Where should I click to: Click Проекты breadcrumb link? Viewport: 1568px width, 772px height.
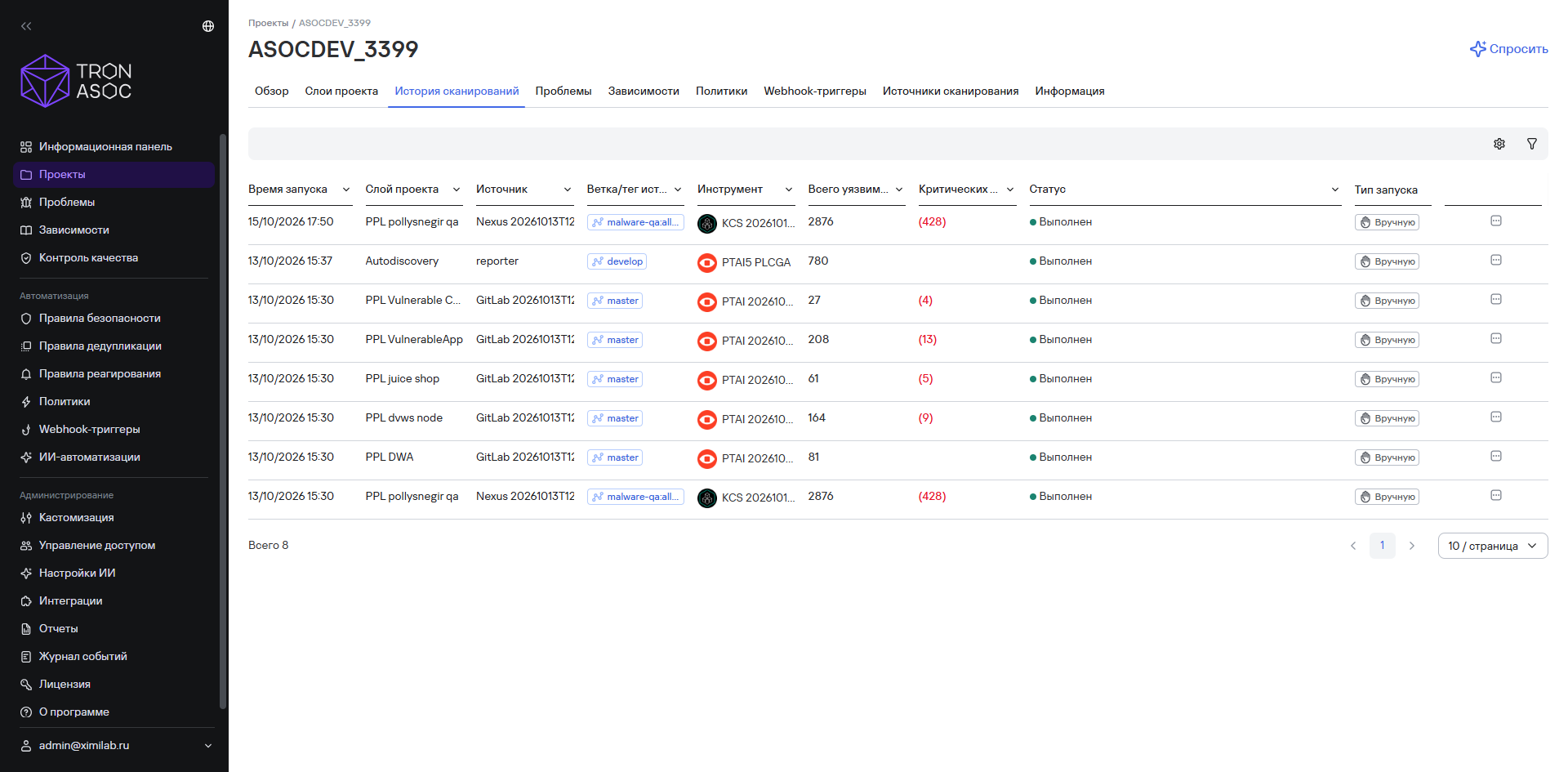[268, 23]
